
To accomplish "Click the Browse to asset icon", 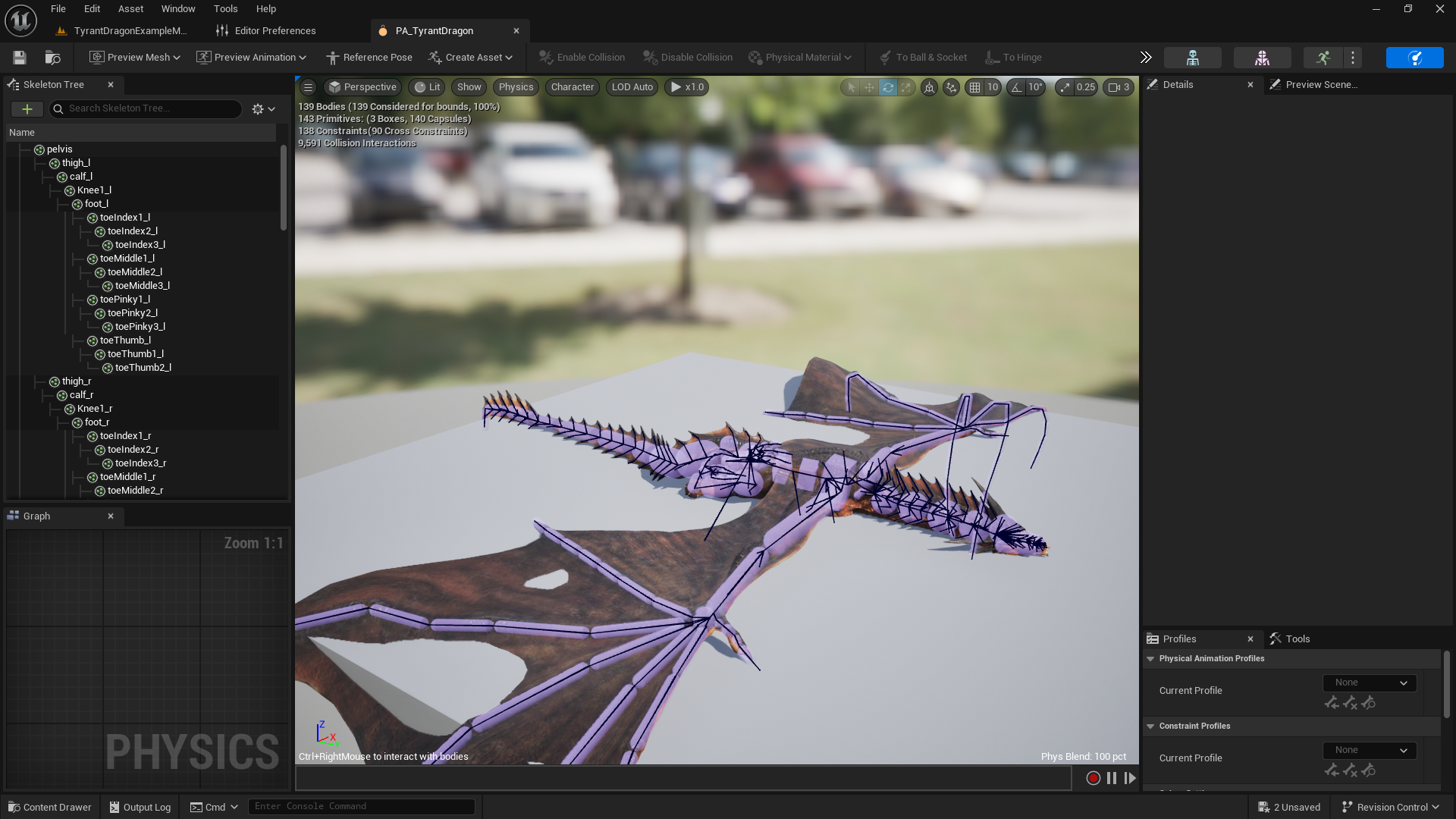I will (52, 58).
